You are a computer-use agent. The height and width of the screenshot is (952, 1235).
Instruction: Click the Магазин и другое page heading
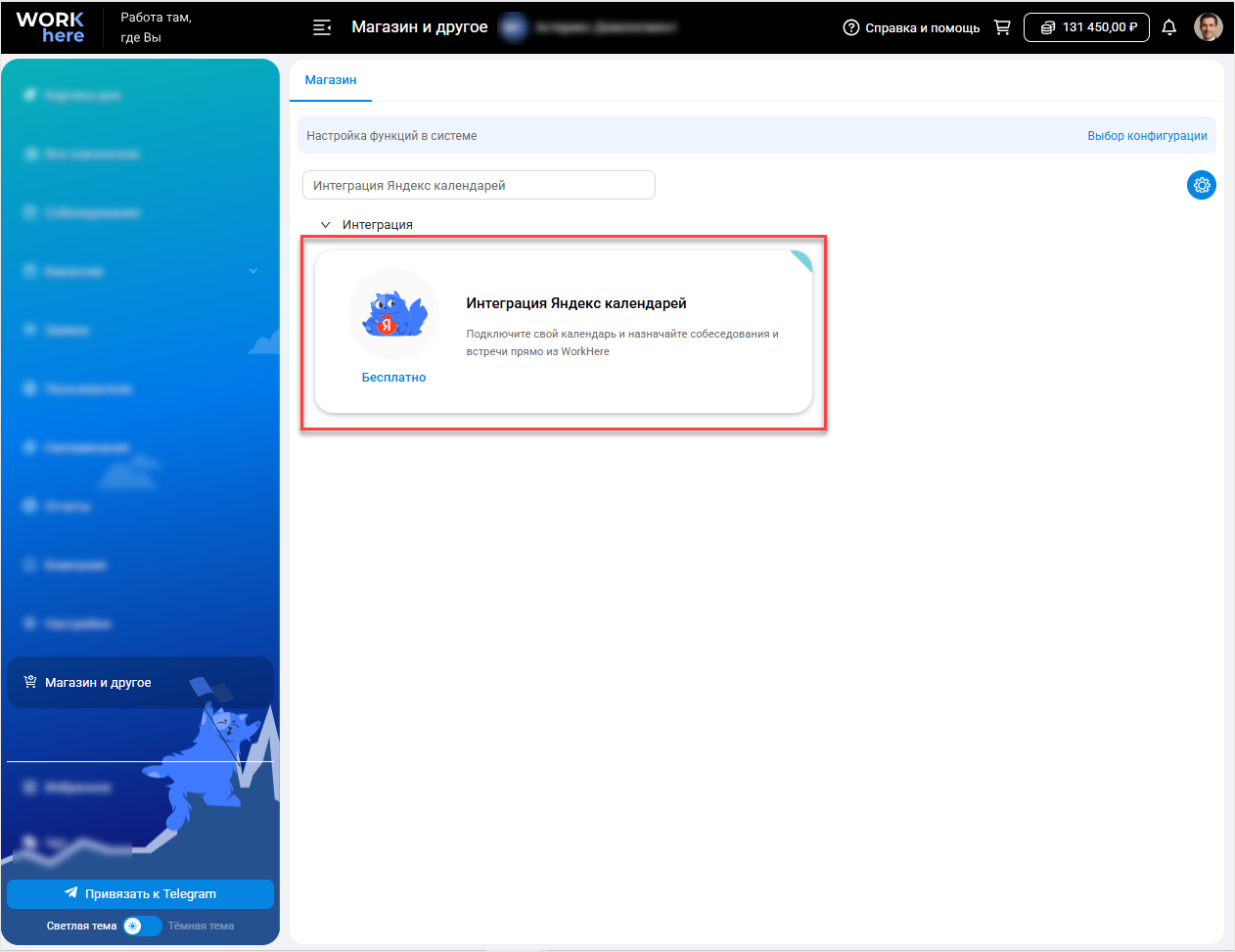(420, 27)
